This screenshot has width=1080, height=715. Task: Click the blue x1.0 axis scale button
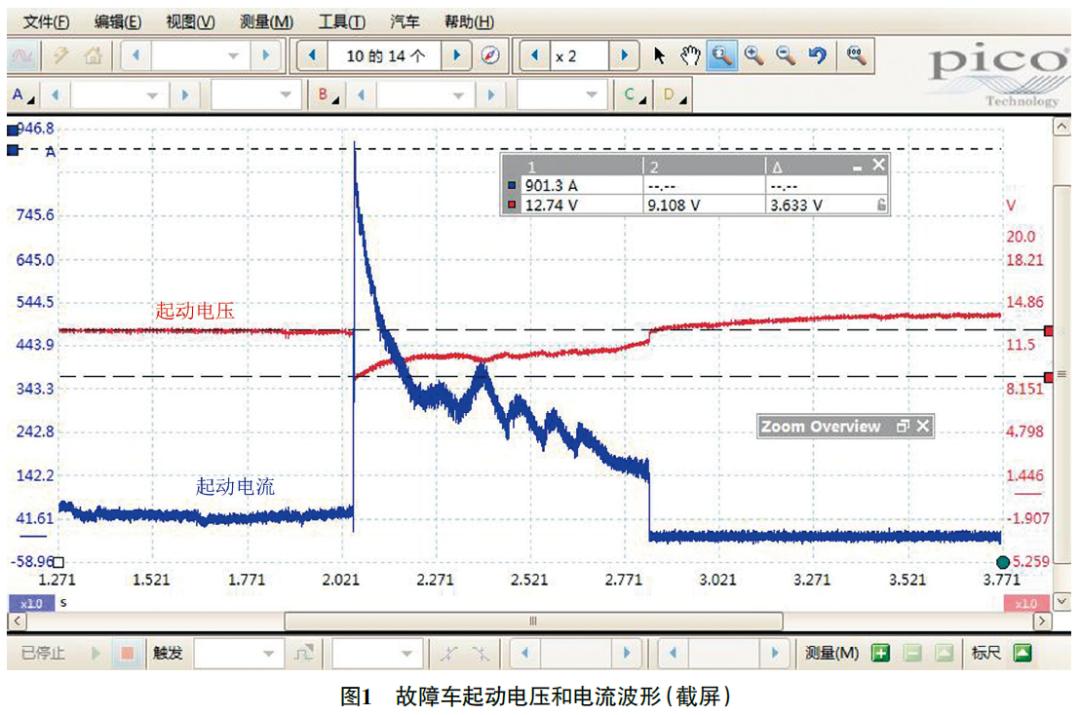pos(31,603)
